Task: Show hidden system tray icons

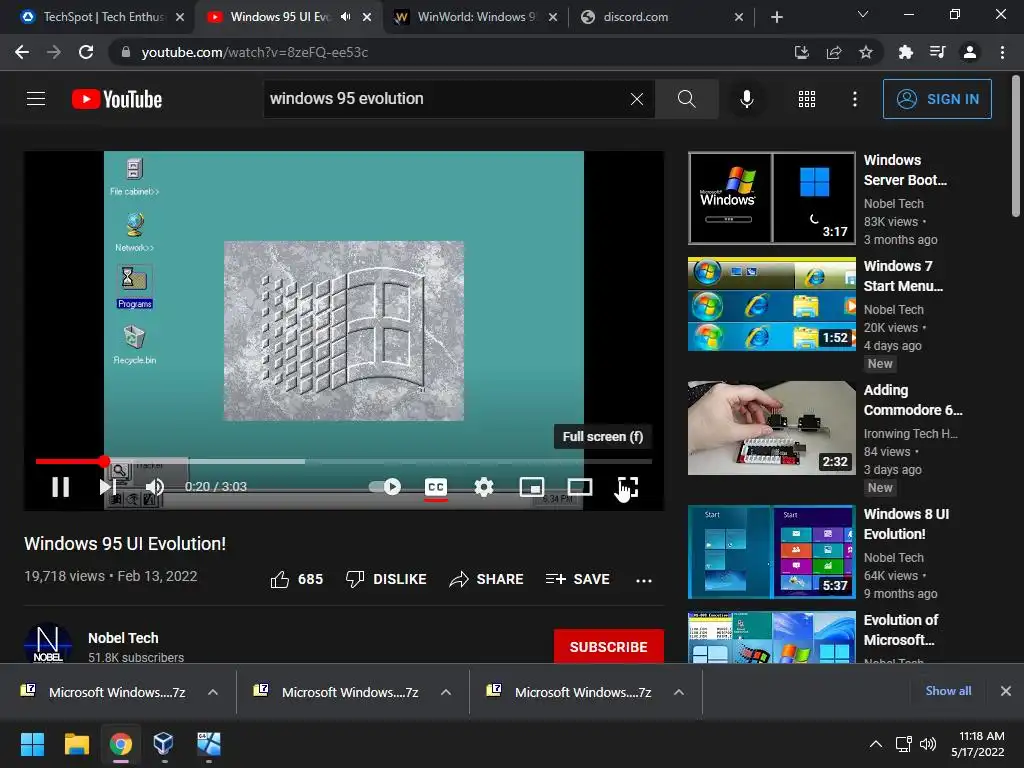Action: tap(876, 744)
